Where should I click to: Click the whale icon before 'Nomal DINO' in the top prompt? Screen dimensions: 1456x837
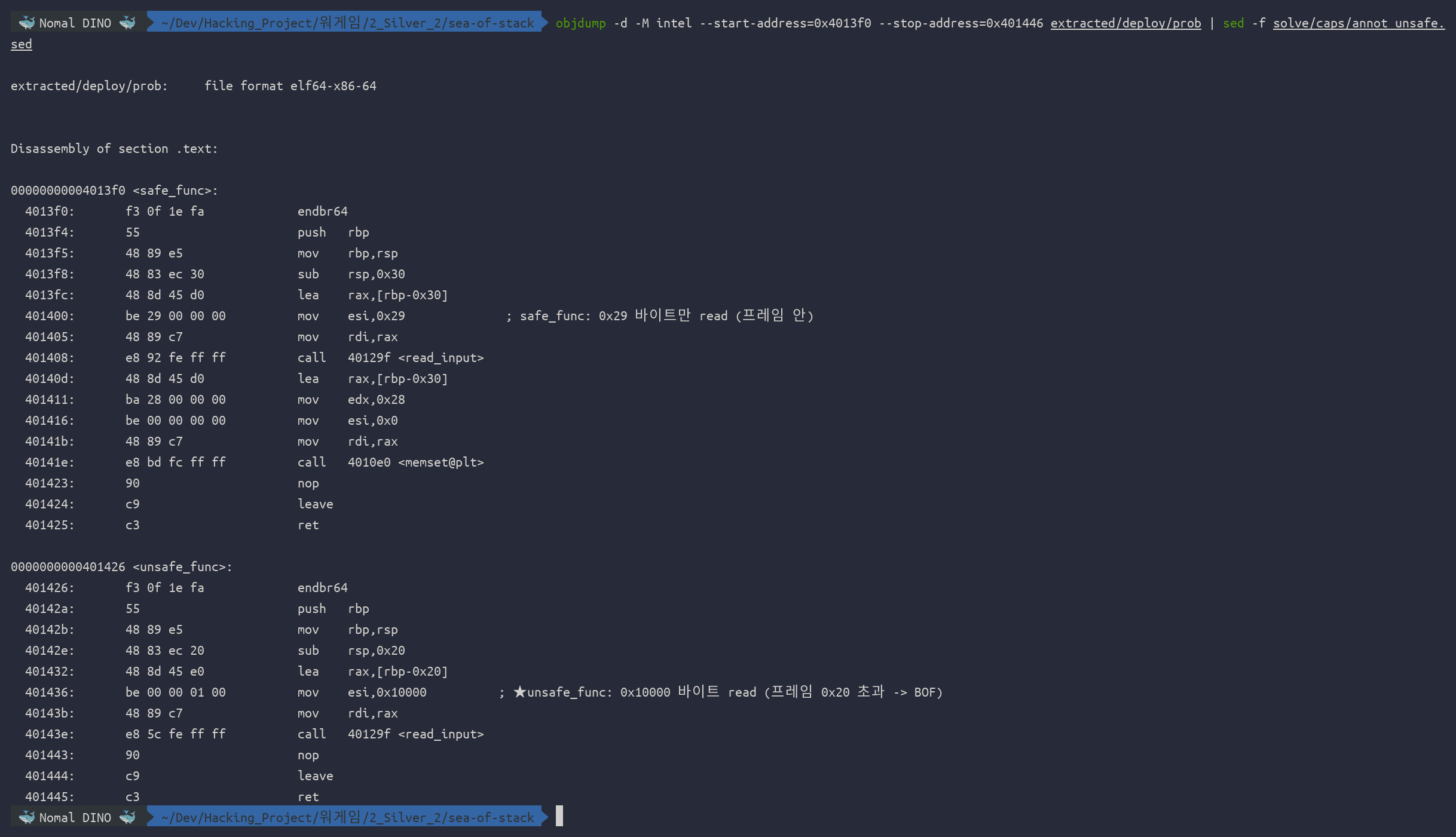tap(27, 23)
